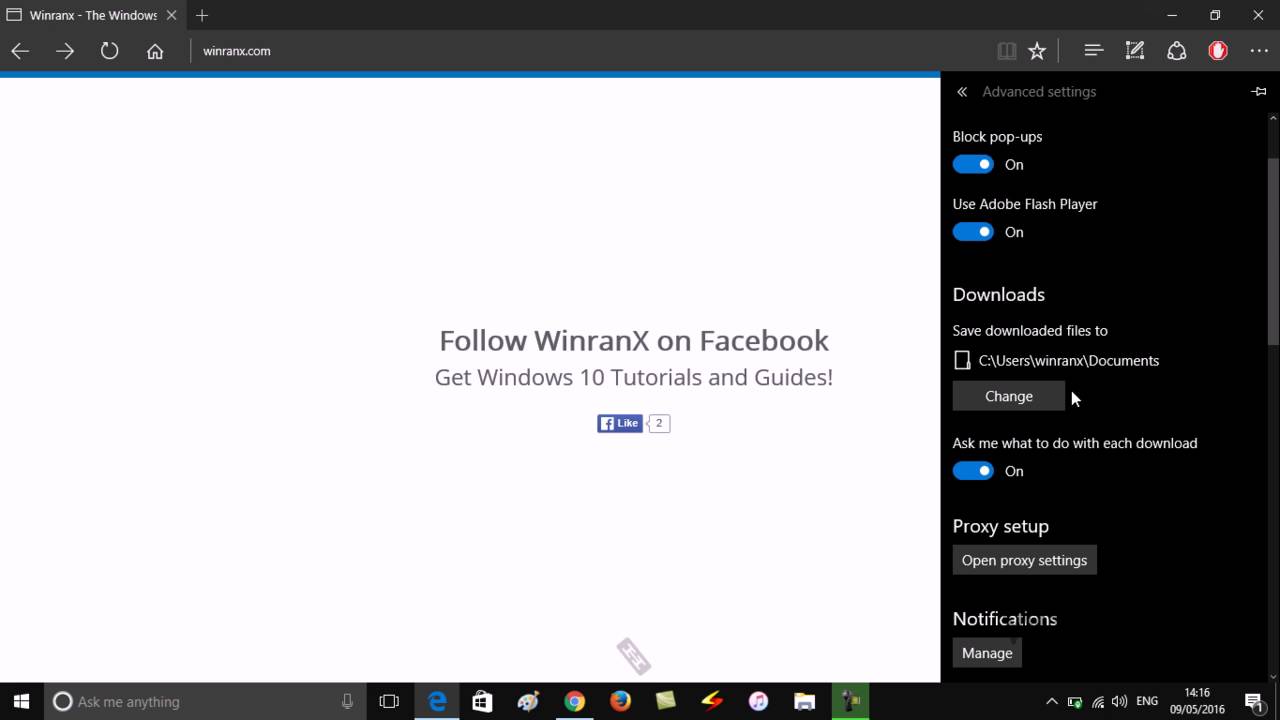
Task: Click the ENG language indicator
Action: coord(1147,701)
